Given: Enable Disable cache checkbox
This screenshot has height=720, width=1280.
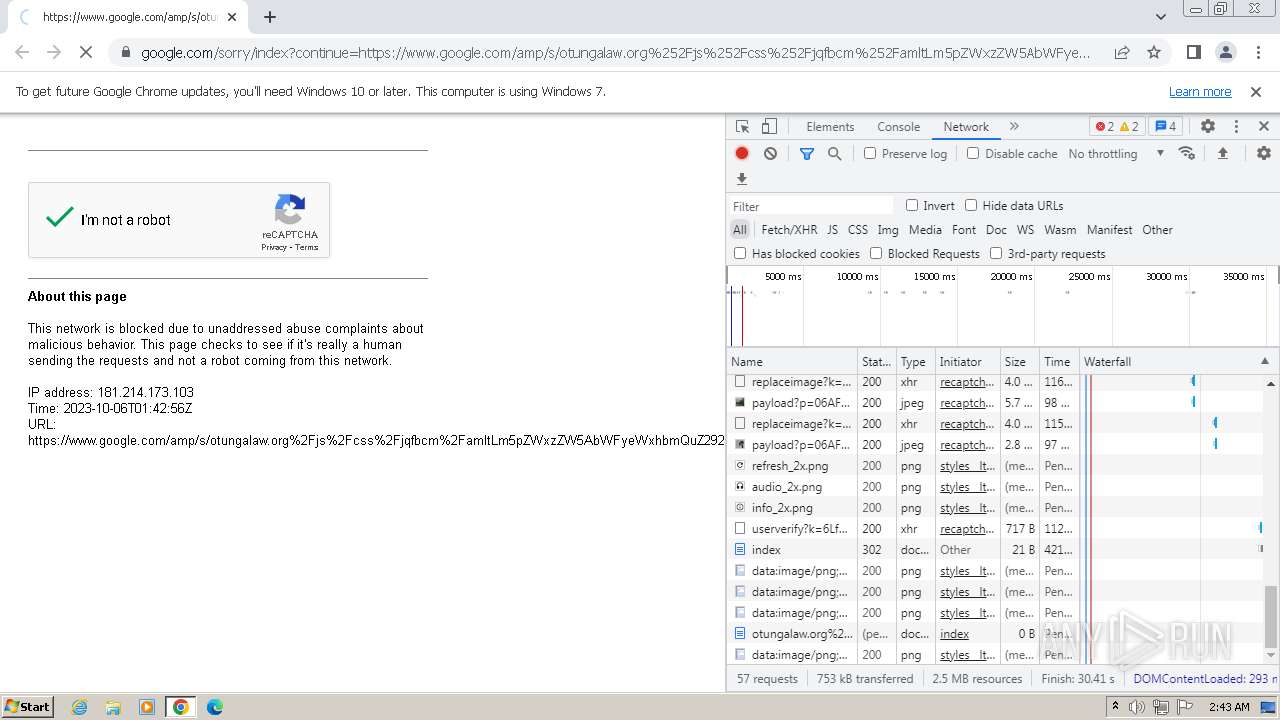Looking at the screenshot, I should [x=973, y=153].
